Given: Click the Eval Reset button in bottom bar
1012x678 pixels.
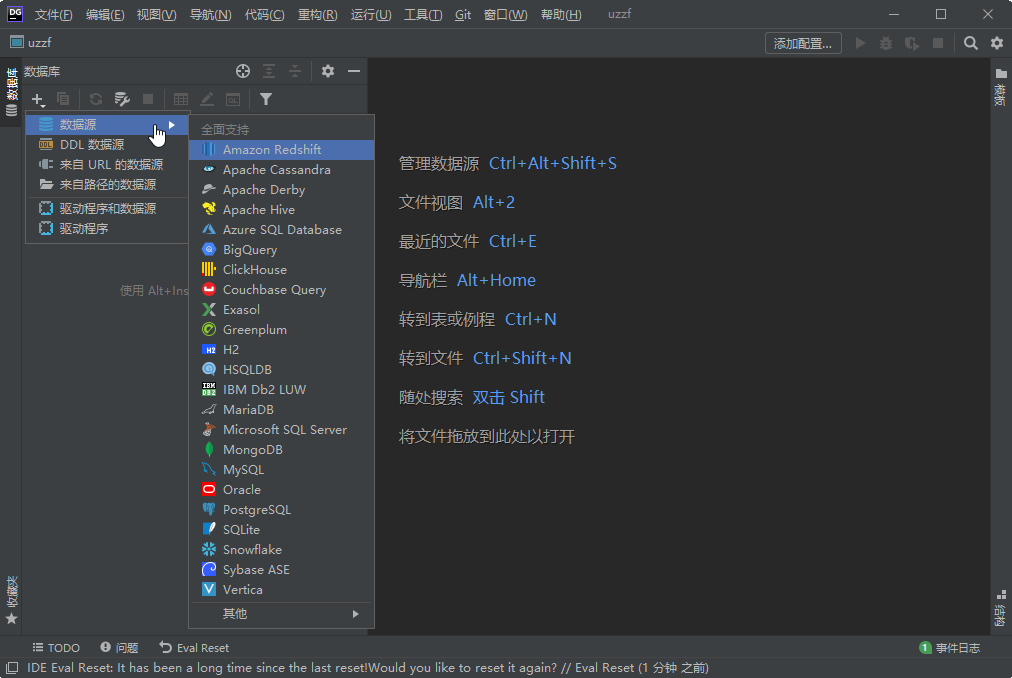Looking at the screenshot, I should tap(194, 648).
